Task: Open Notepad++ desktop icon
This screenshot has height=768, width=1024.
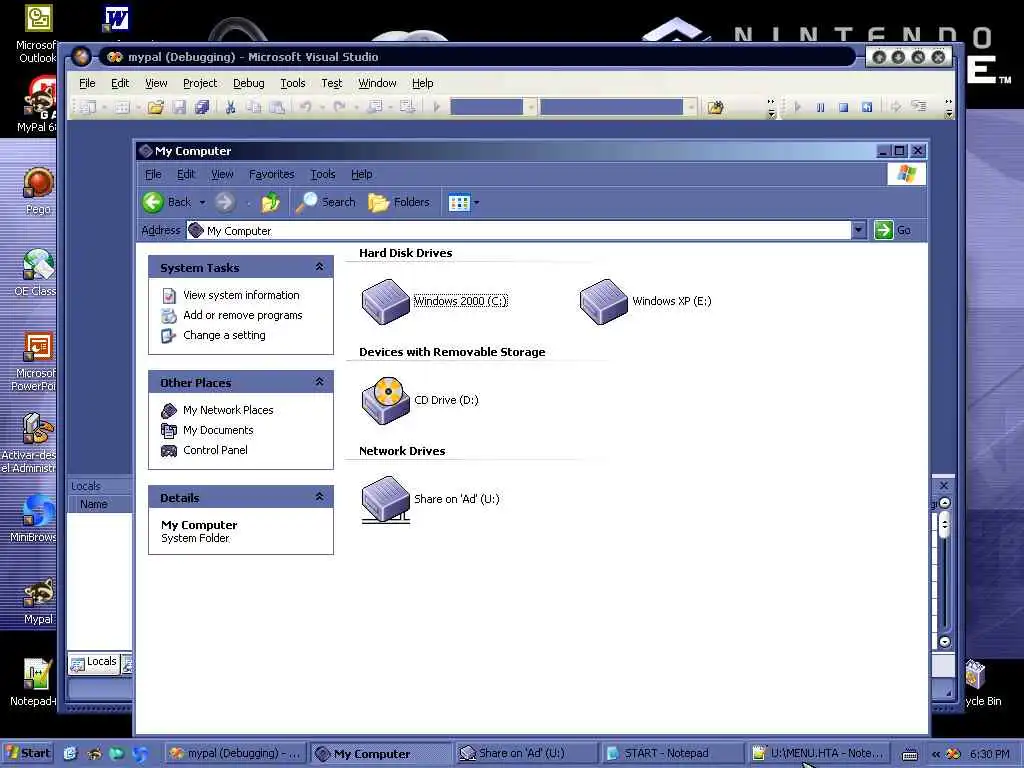Action: [35, 682]
